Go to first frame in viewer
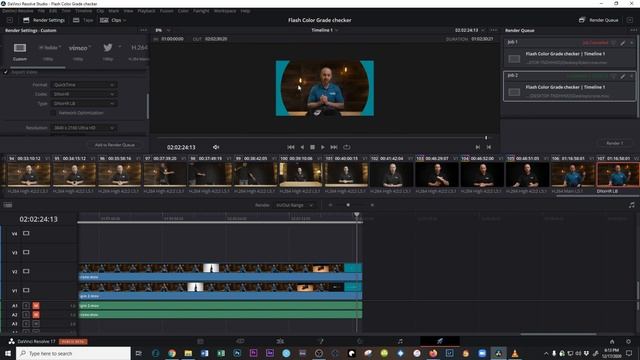 tap(291, 147)
